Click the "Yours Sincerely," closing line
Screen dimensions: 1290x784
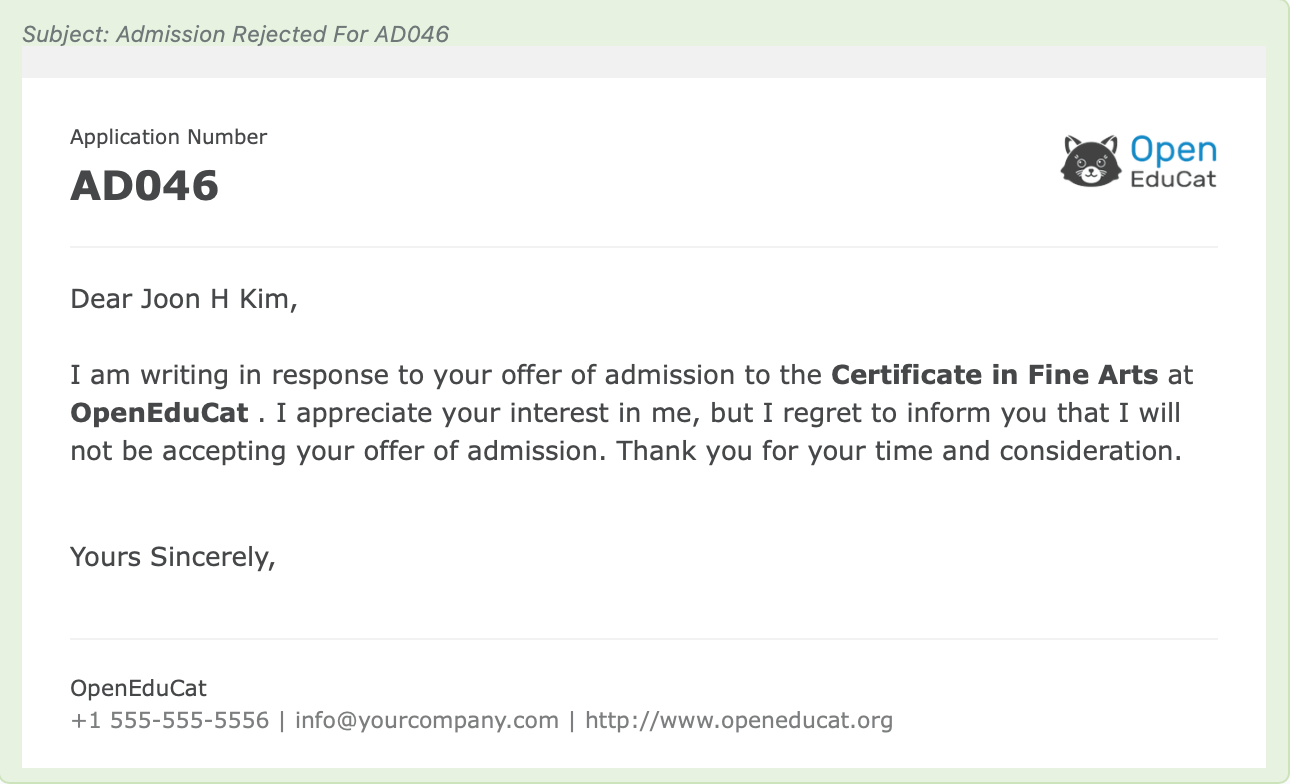[x=172, y=557]
